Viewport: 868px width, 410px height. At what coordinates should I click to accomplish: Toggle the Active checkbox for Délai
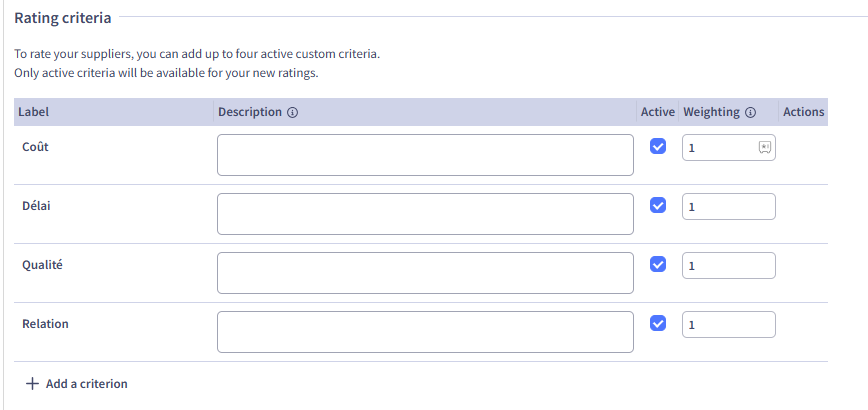(658, 206)
